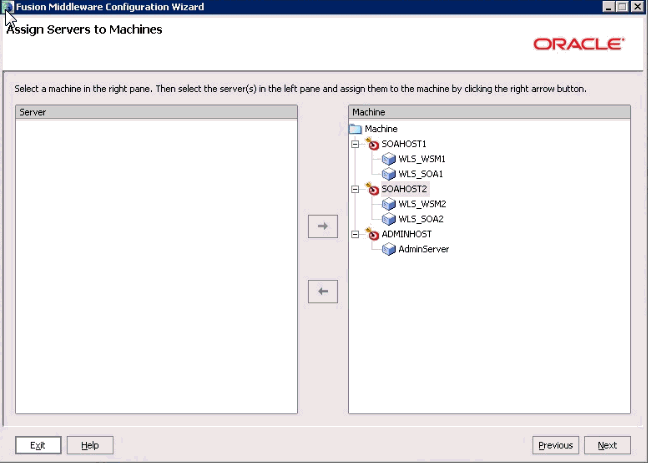Click the WLS_SOA2 server cube icon
The image size is (648, 463).
(388, 219)
